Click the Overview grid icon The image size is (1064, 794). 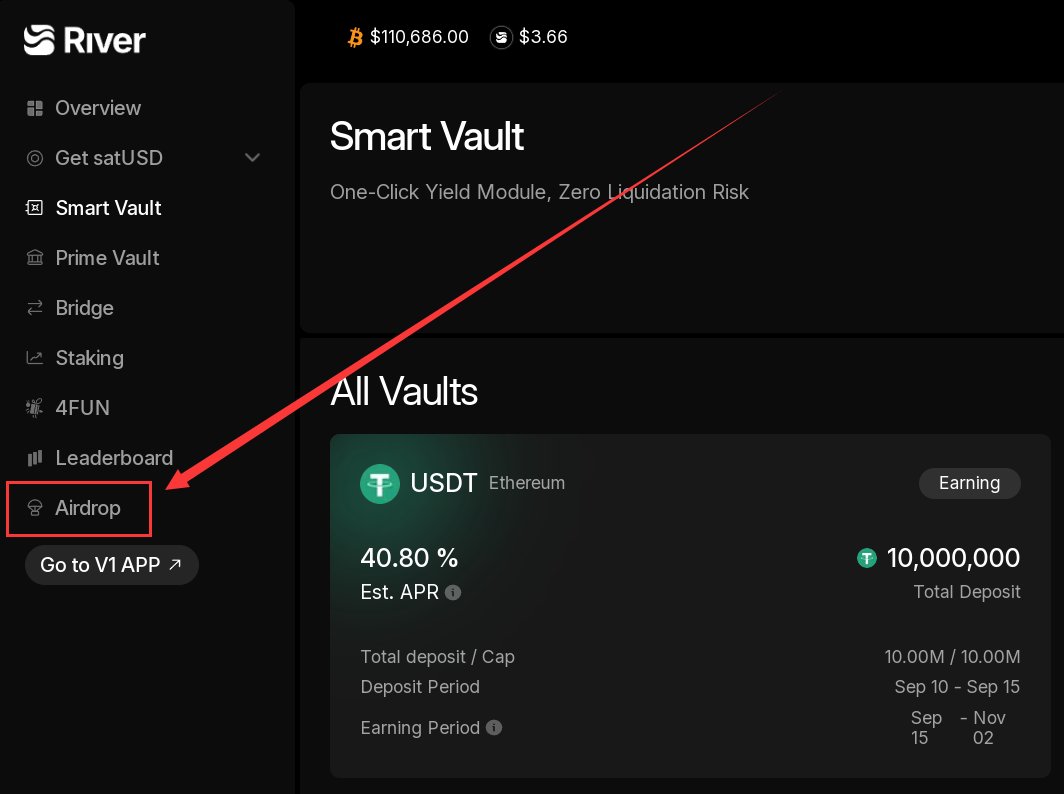pyautogui.click(x=35, y=108)
